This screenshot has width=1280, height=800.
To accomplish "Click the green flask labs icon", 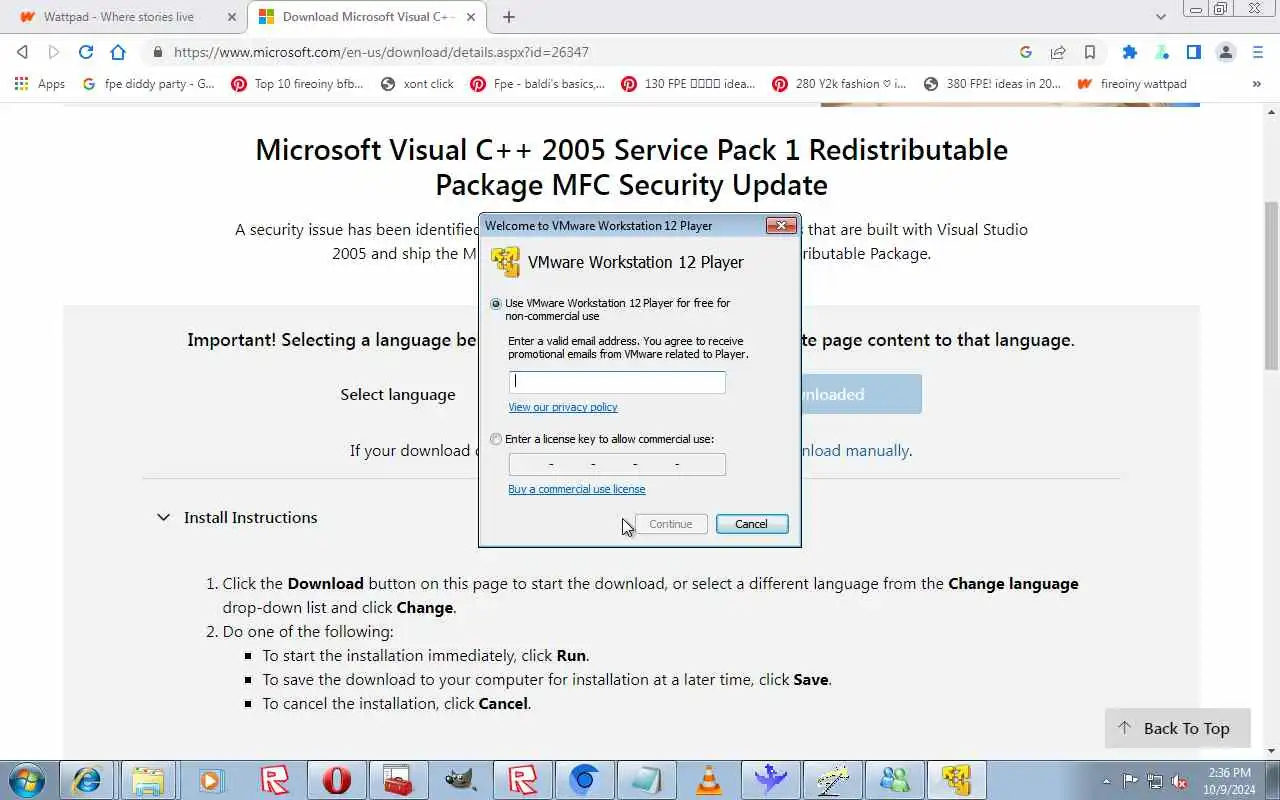I will coord(1162,52).
